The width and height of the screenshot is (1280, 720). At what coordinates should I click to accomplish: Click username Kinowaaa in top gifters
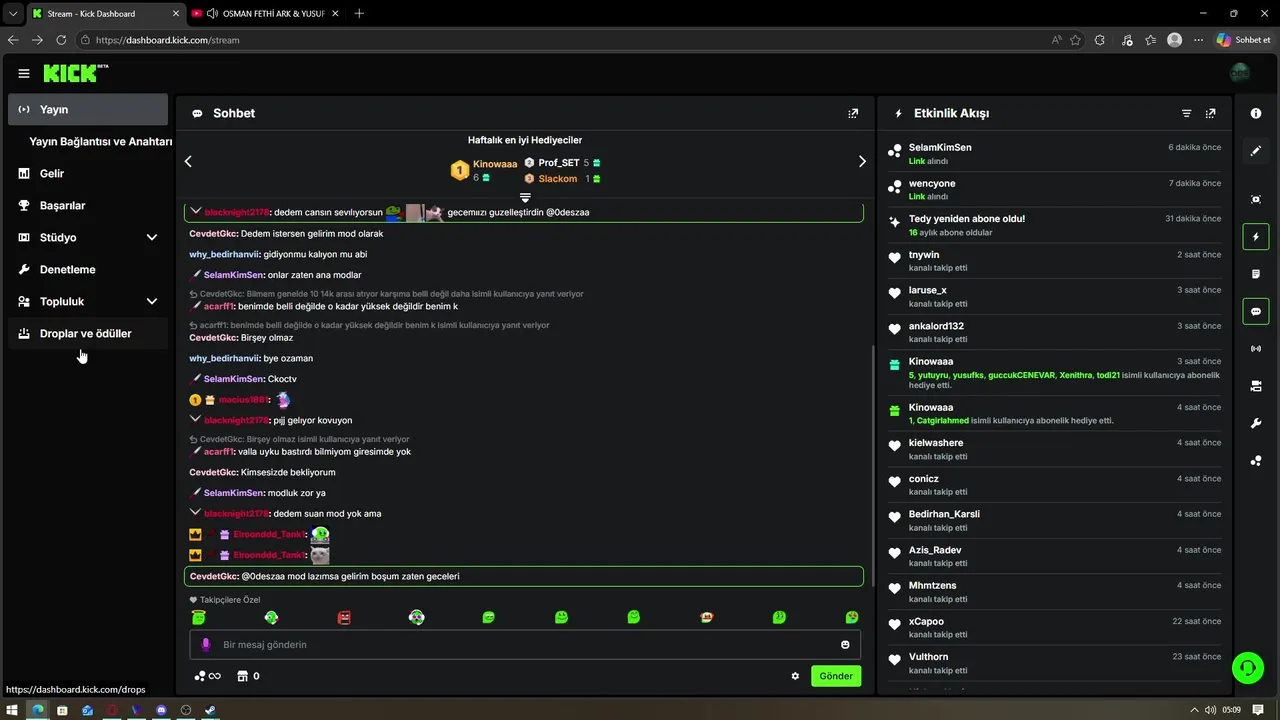[495, 164]
